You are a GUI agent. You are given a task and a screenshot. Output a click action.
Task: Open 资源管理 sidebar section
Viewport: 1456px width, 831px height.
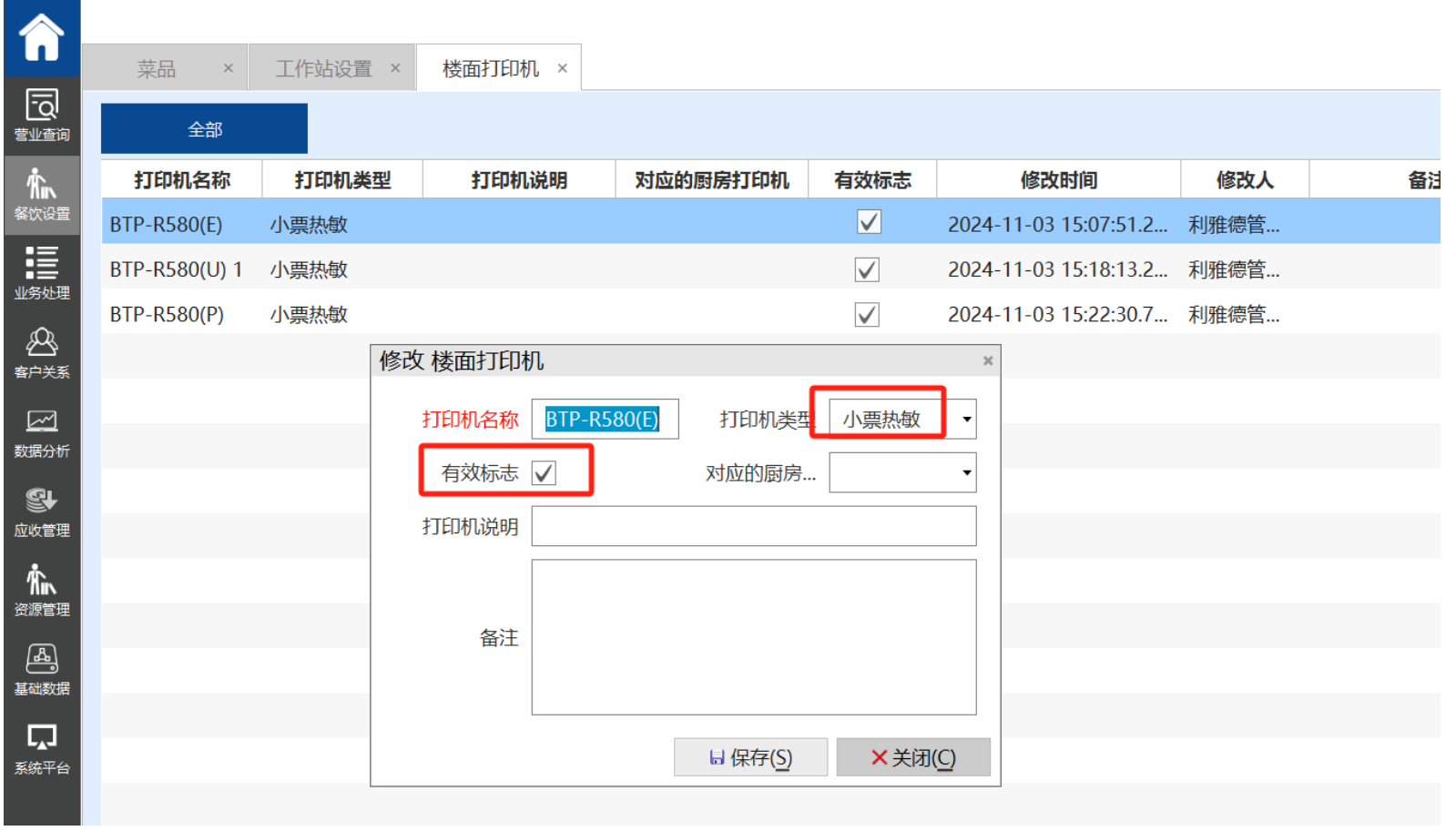(x=42, y=591)
